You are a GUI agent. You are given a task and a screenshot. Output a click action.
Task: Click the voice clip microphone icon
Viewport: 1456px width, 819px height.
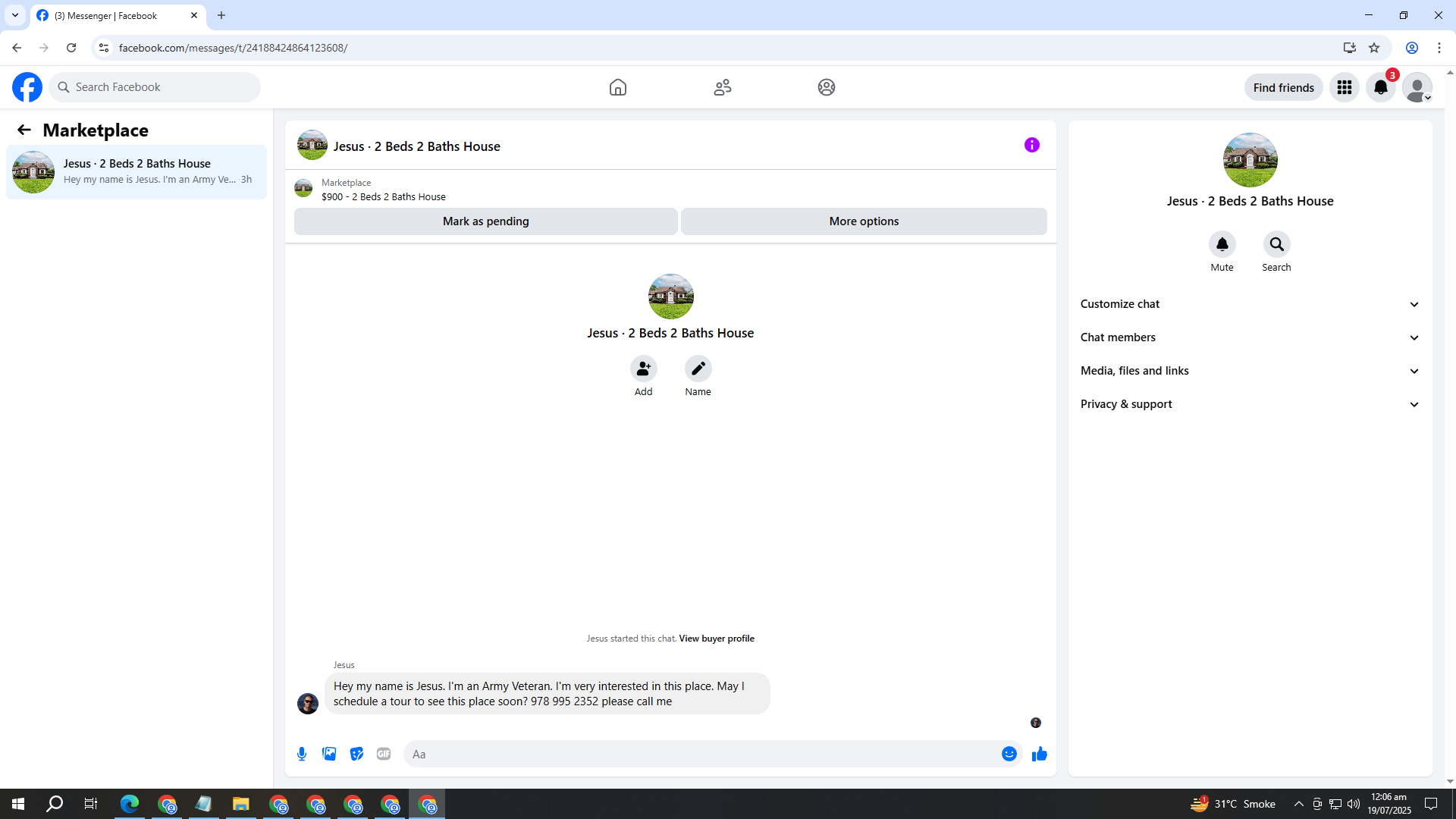tap(302, 754)
